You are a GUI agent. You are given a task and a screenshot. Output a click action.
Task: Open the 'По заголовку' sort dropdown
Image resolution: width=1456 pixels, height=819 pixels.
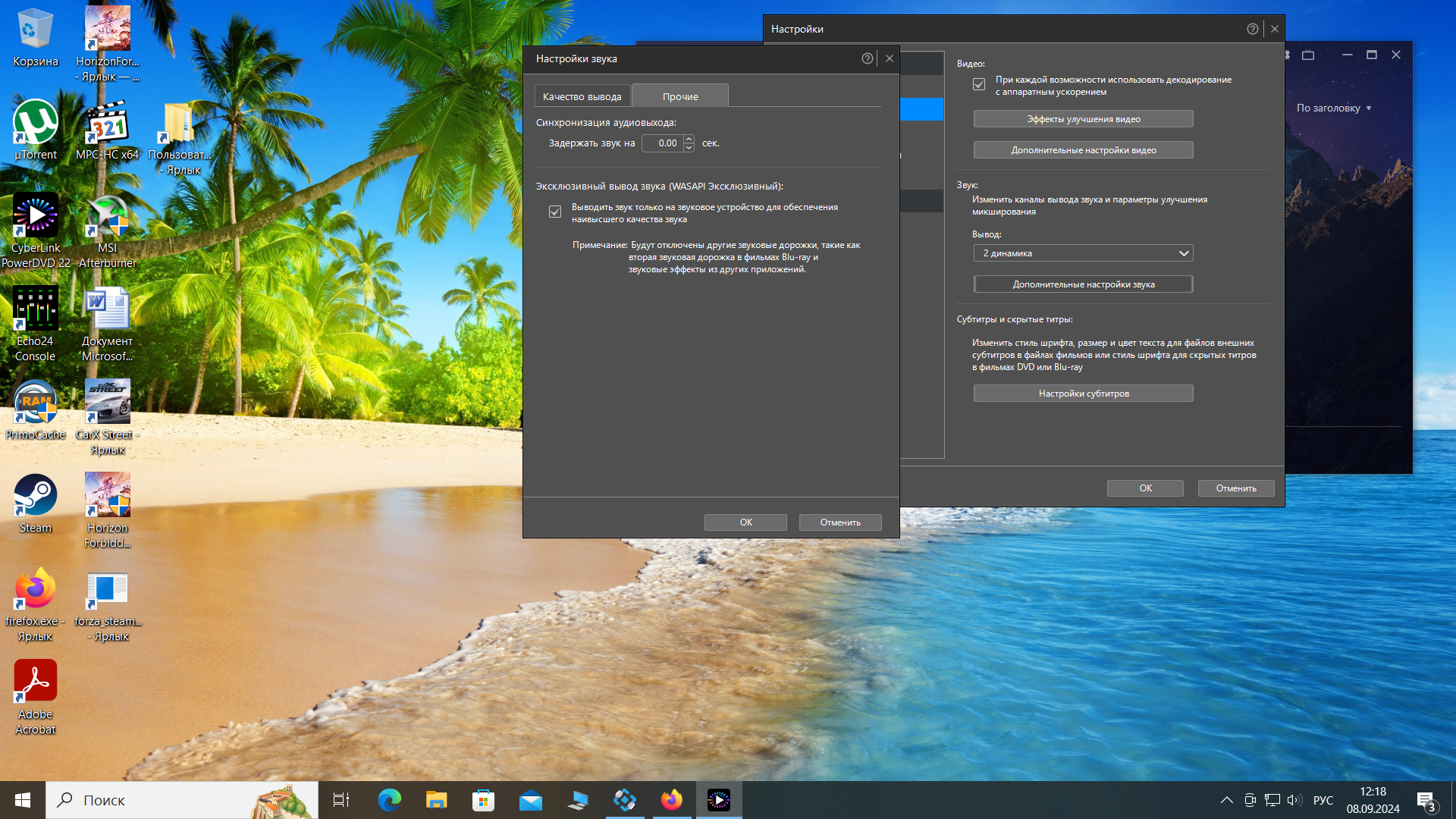(1333, 108)
